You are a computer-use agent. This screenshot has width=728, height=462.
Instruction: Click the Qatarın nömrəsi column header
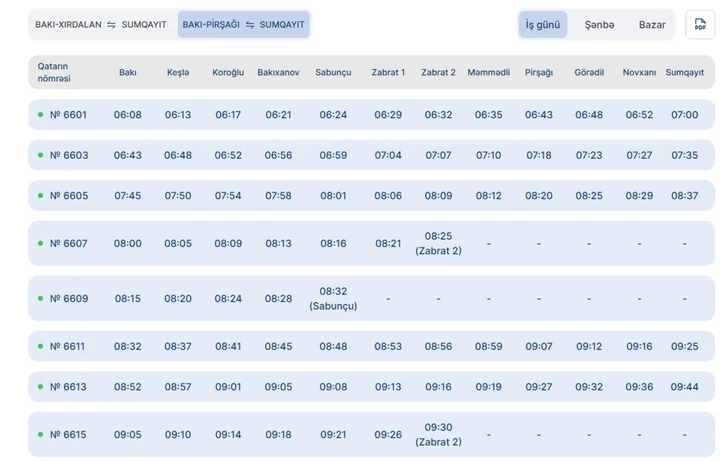tap(54, 72)
